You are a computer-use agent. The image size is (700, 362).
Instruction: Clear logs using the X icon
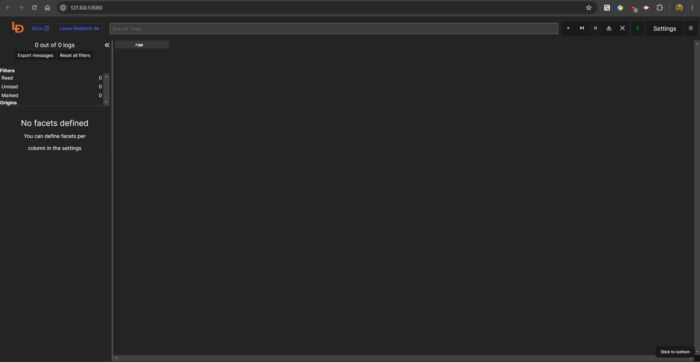coord(622,28)
